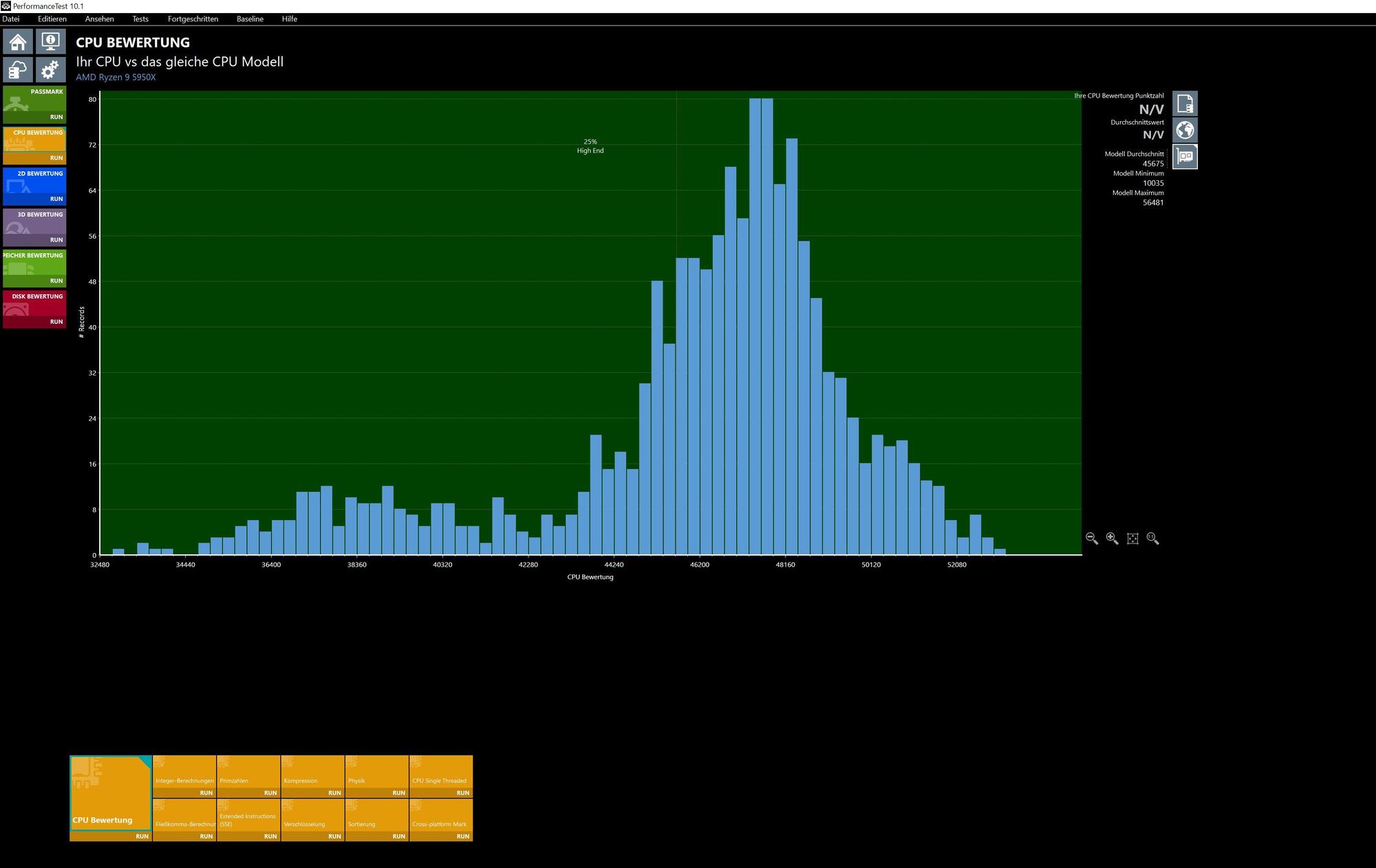Open the Kompression test tile
This screenshot has width=1376, height=868.
click(x=312, y=772)
